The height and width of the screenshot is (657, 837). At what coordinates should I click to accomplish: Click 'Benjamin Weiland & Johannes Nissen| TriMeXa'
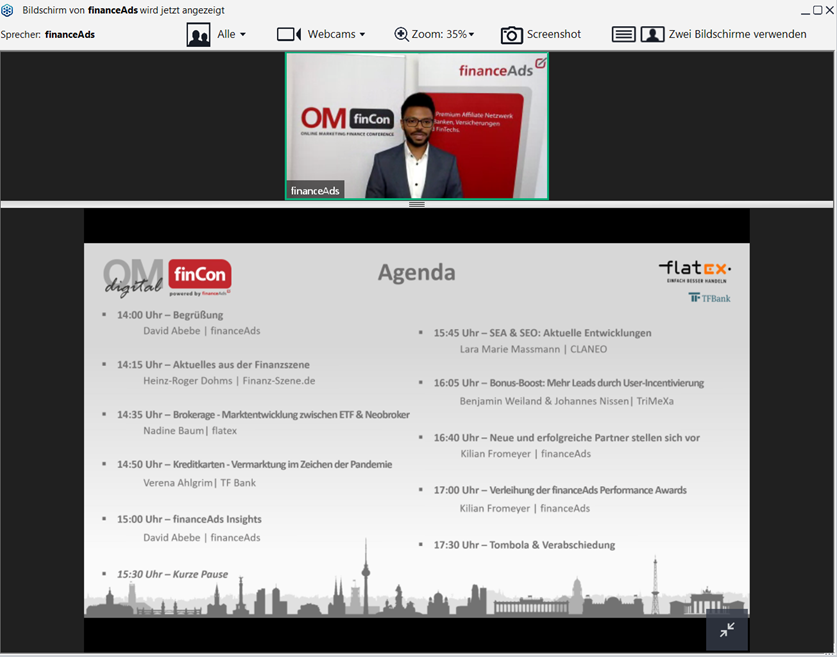tap(567, 401)
